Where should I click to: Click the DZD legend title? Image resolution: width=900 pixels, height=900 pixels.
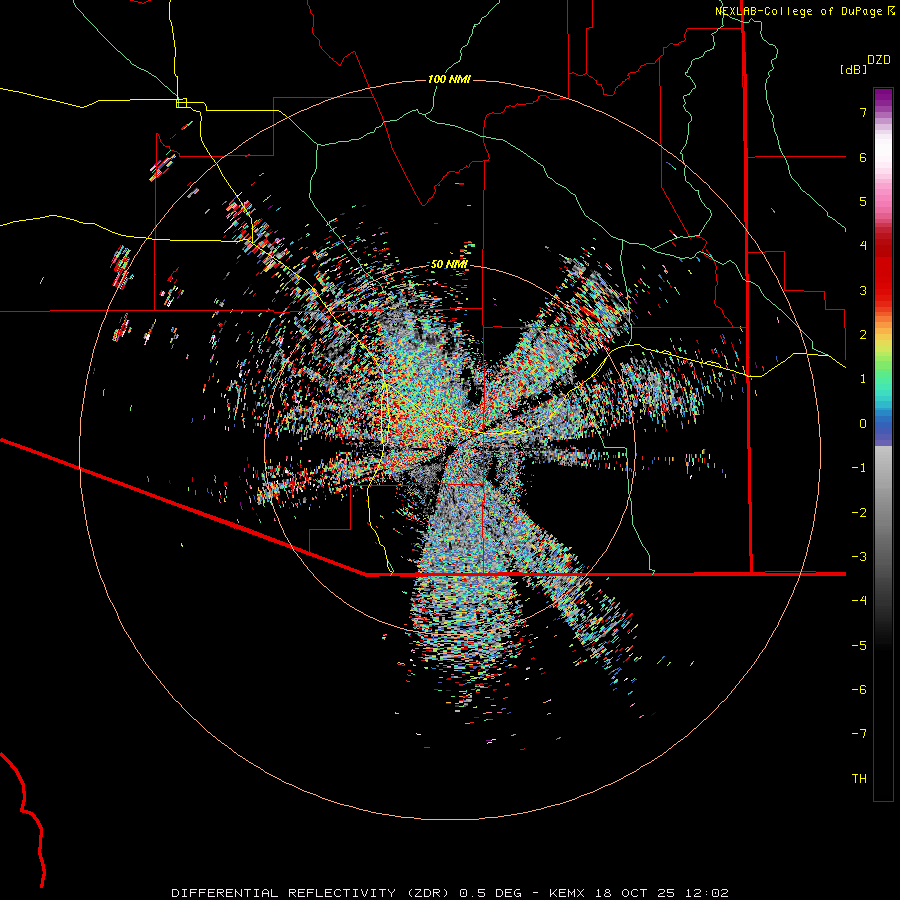pos(879,60)
